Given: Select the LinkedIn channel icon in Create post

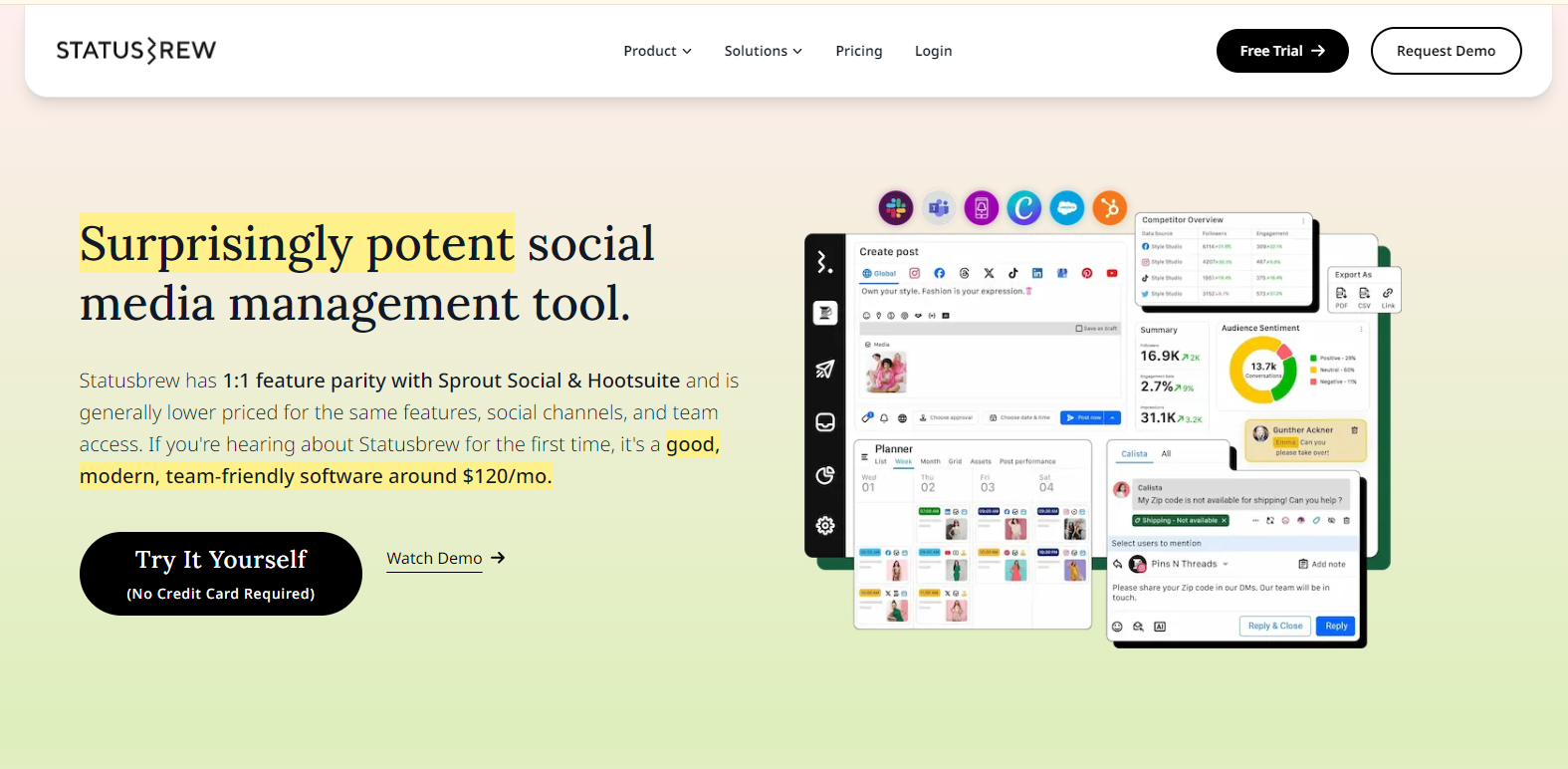Looking at the screenshot, I should [x=1037, y=273].
